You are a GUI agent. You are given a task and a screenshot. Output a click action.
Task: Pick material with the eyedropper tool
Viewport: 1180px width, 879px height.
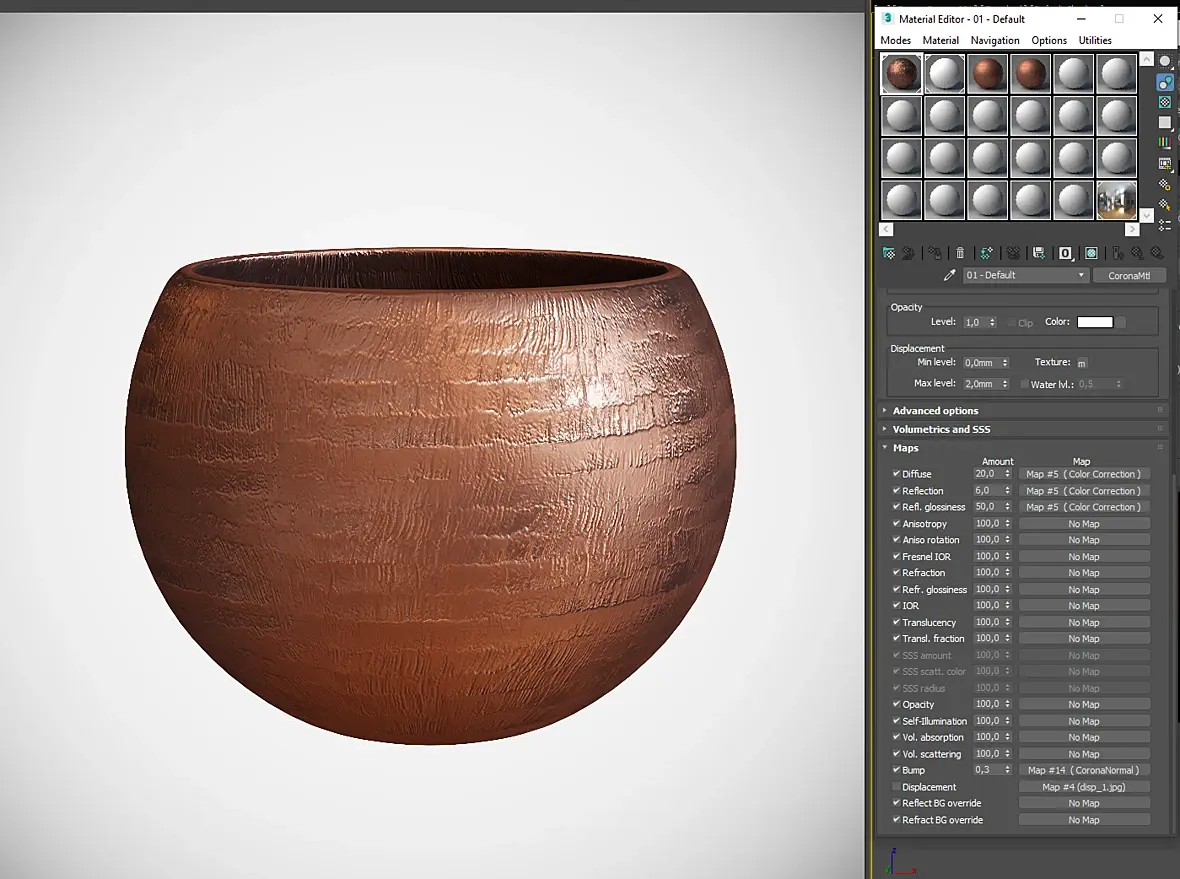click(949, 275)
